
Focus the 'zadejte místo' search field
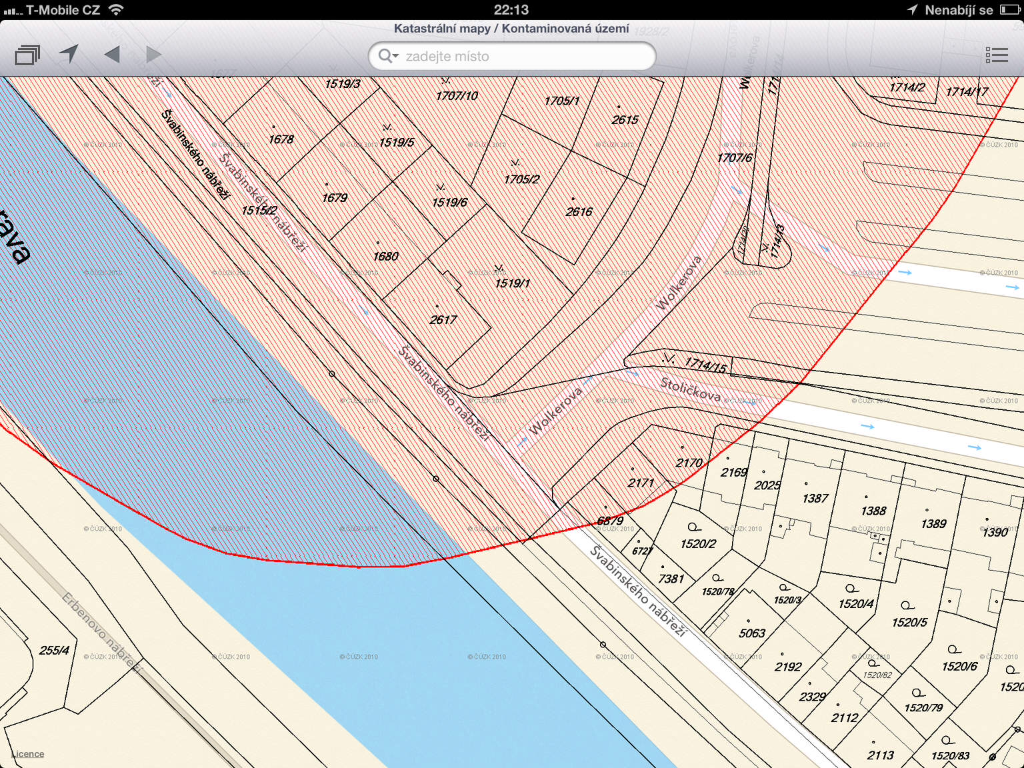click(x=512, y=56)
